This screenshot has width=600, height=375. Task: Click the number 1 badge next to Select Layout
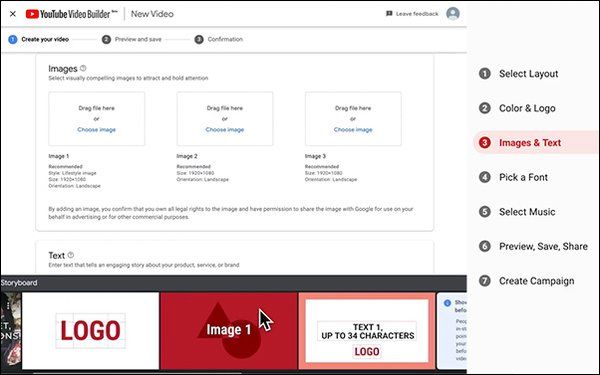pos(485,73)
